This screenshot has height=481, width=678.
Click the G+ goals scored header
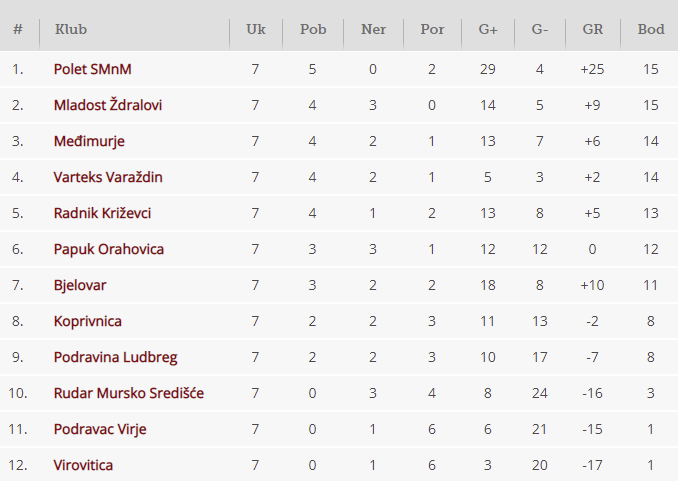[x=488, y=29]
